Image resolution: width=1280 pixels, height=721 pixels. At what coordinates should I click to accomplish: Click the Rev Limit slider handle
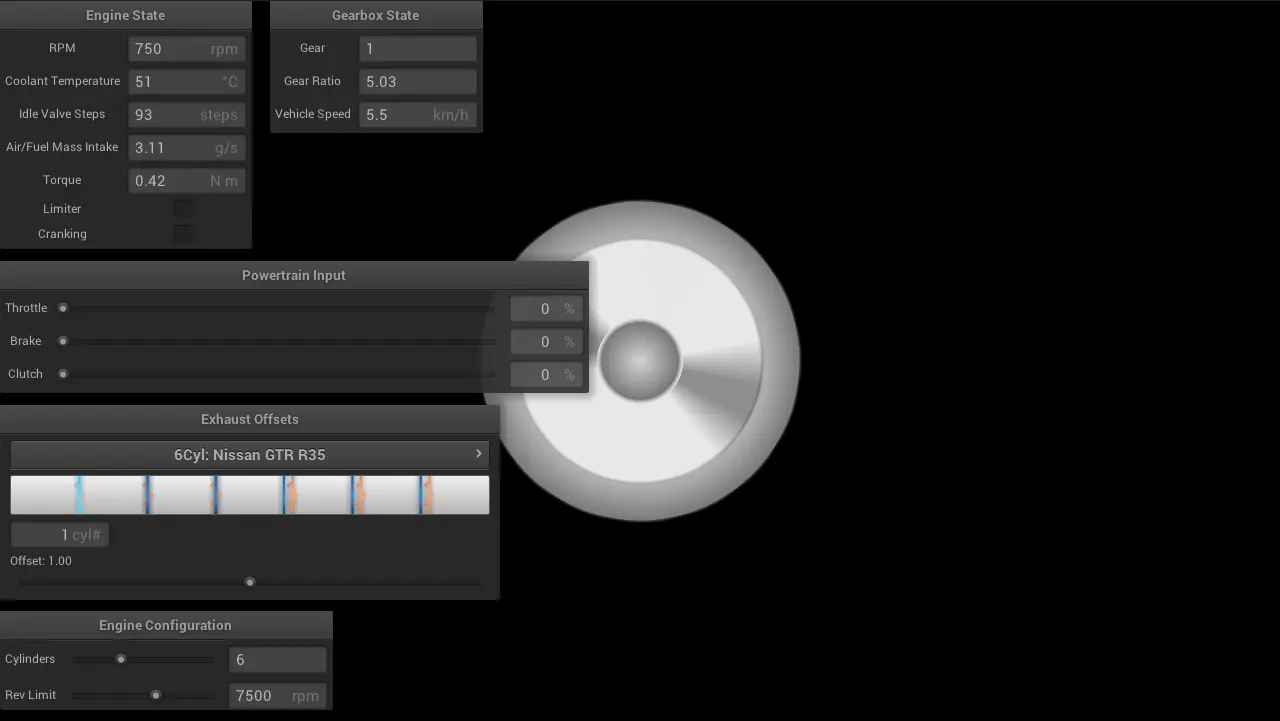coord(156,694)
